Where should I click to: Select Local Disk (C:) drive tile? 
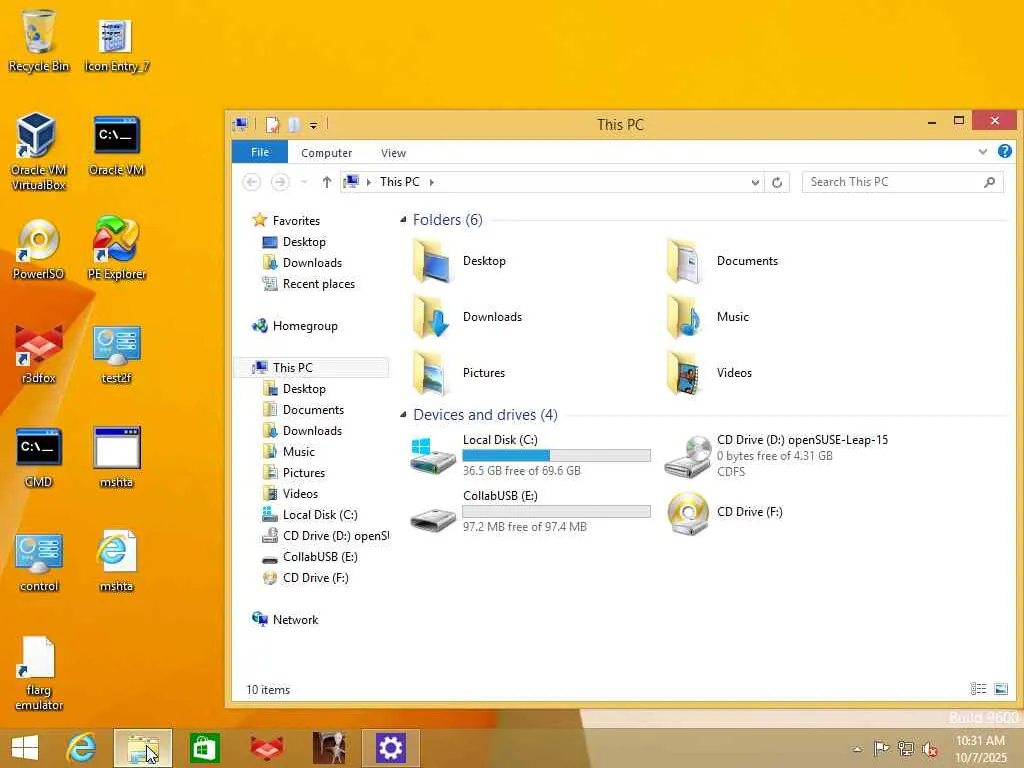pos(530,455)
